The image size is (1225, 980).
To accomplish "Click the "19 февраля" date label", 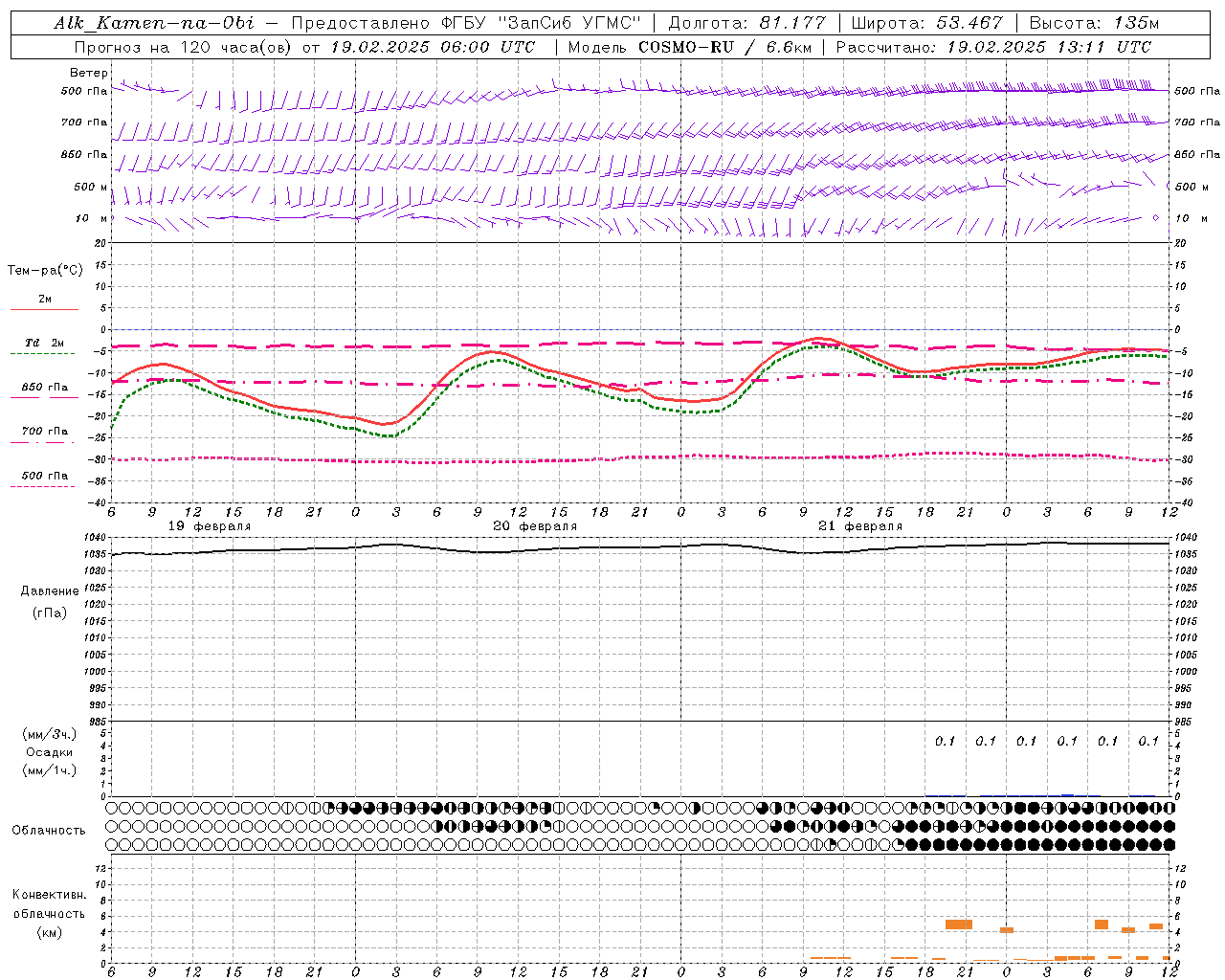I will 210,526.
